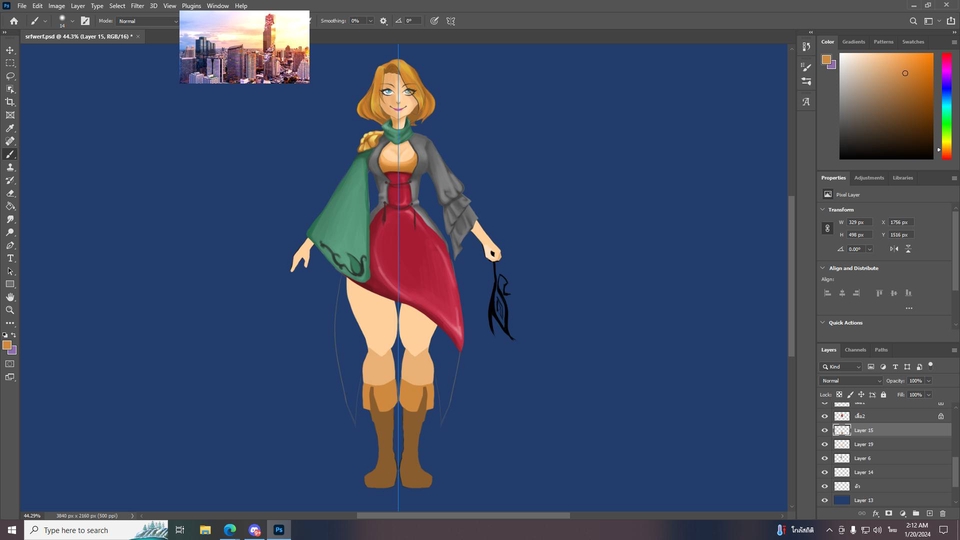Pick the Eyedropper tool

click(10, 128)
